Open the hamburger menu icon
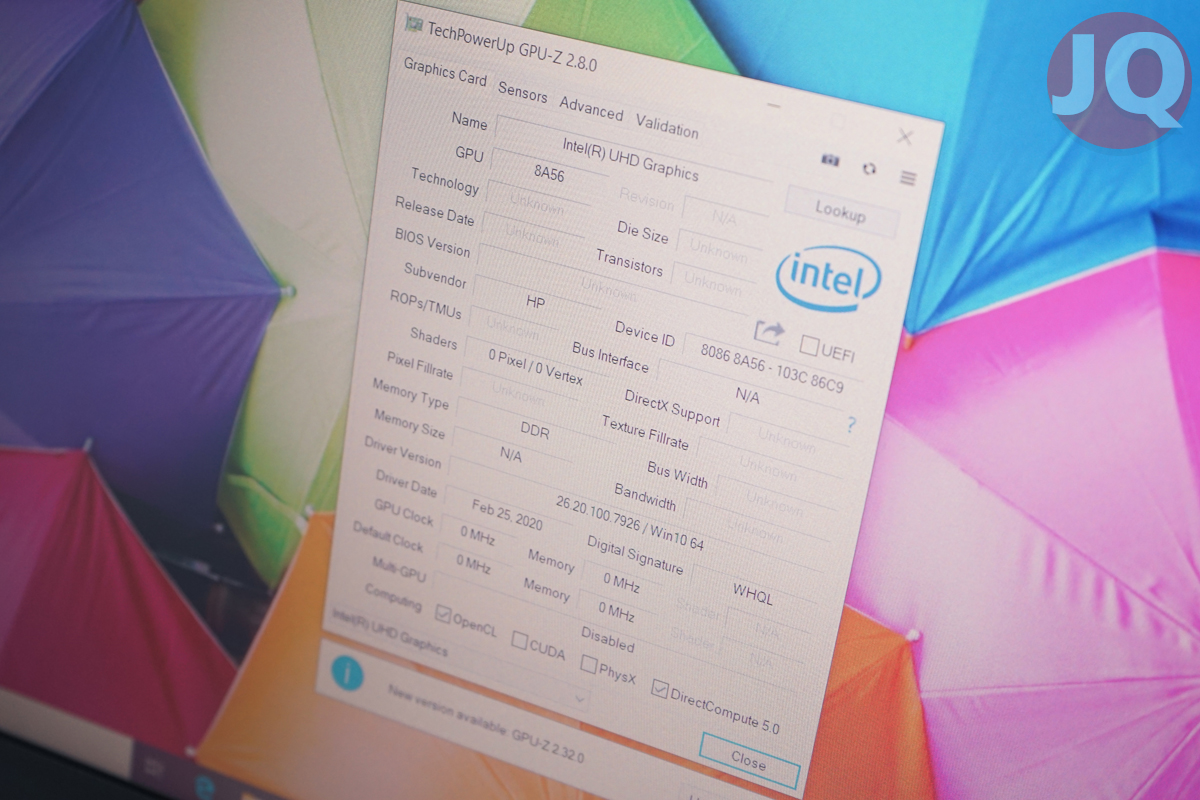The height and width of the screenshot is (800, 1200). tap(908, 178)
